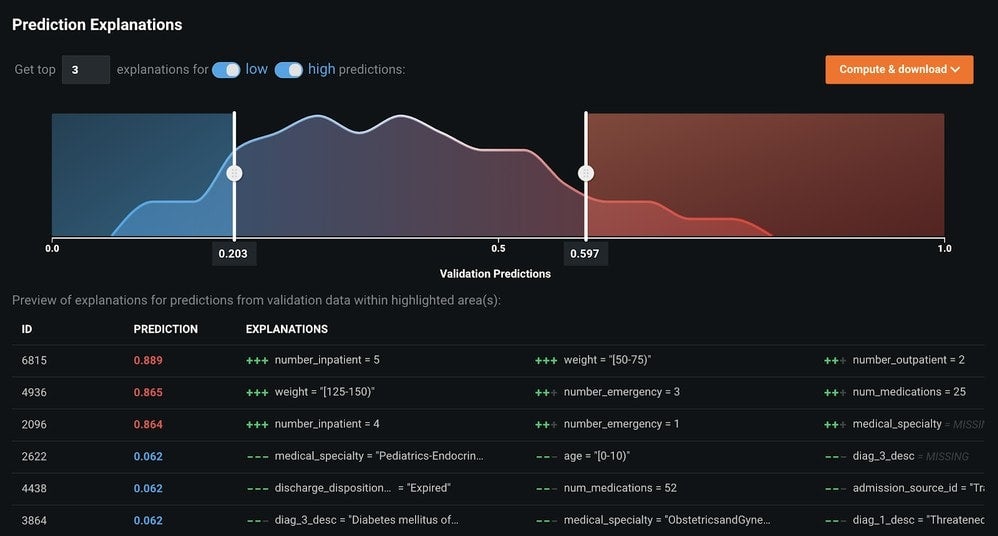Click prediction value 0.864

pyautogui.click(x=148, y=424)
